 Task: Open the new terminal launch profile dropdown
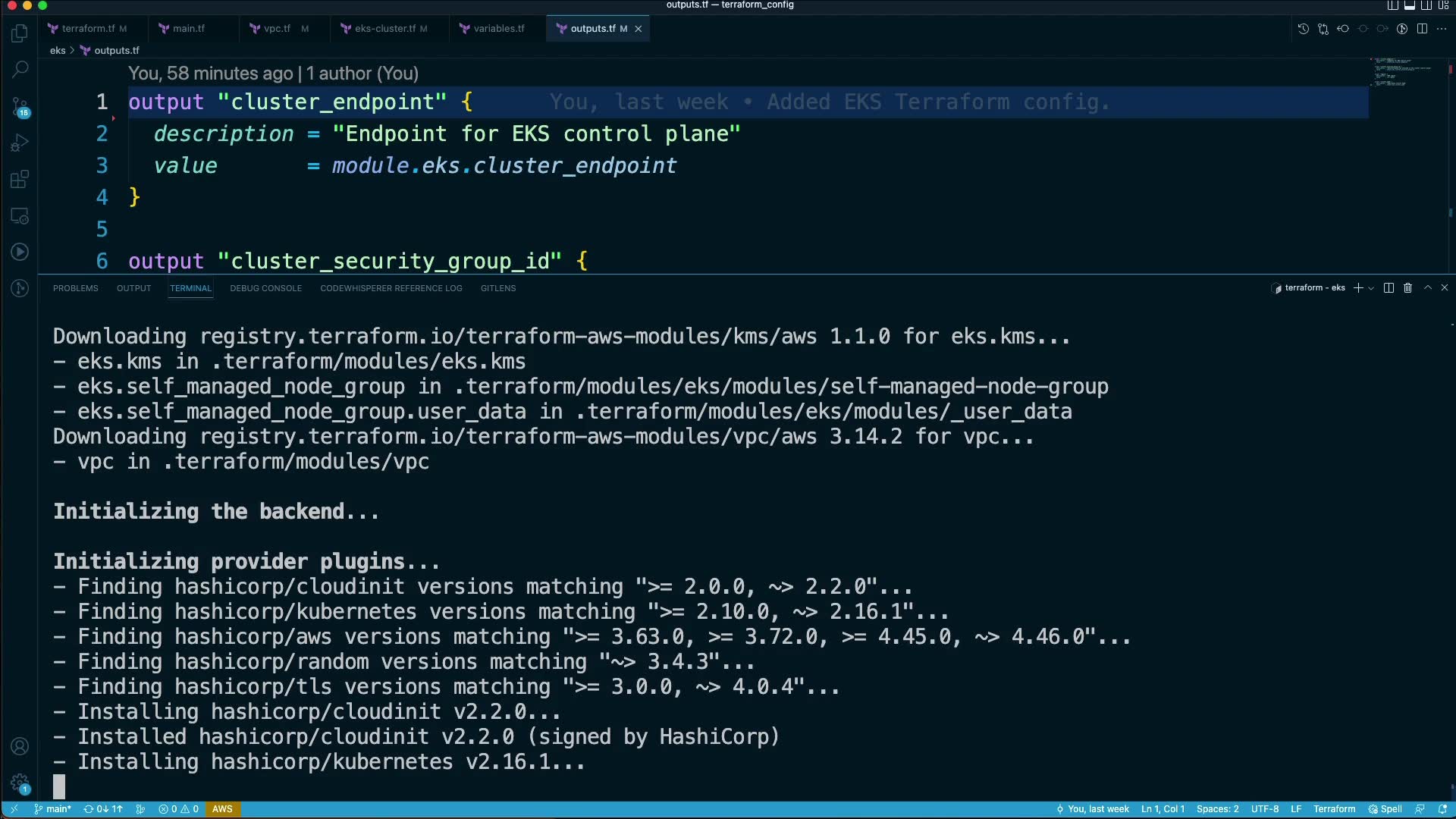click(1371, 288)
